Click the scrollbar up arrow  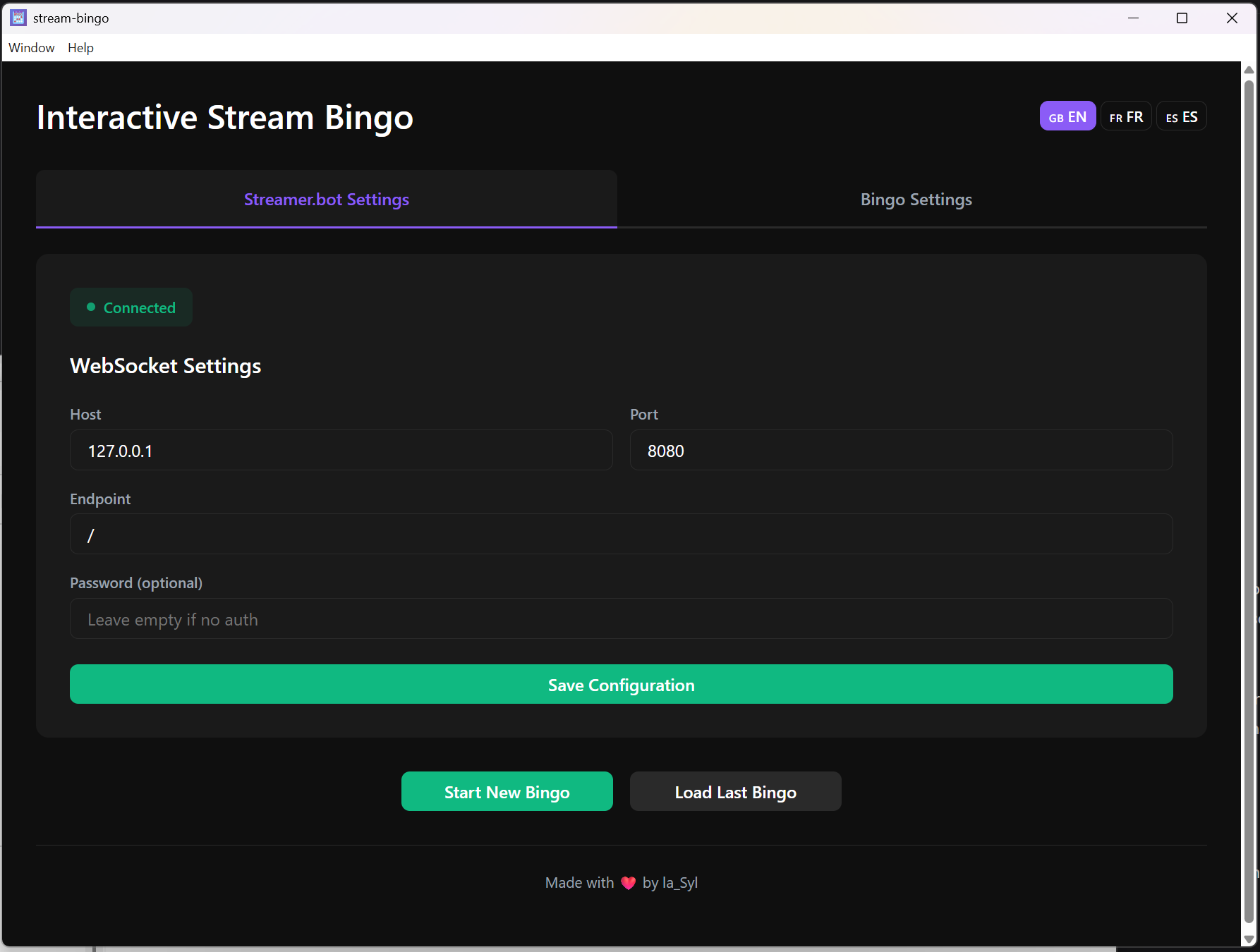(1249, 70)
